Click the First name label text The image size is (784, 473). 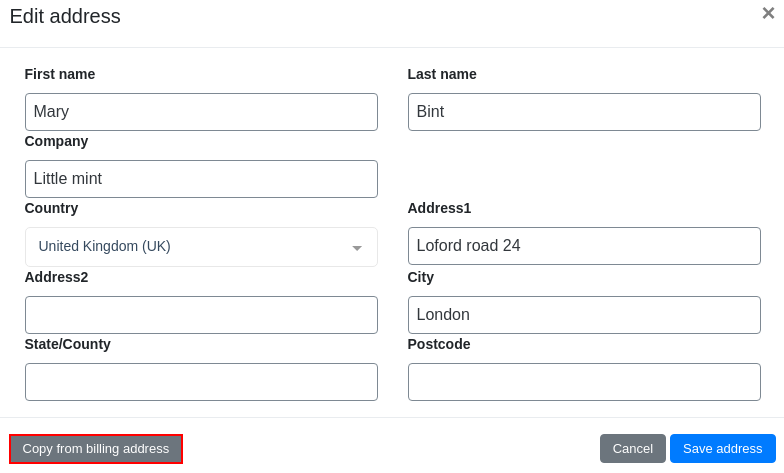coord(60,74)
